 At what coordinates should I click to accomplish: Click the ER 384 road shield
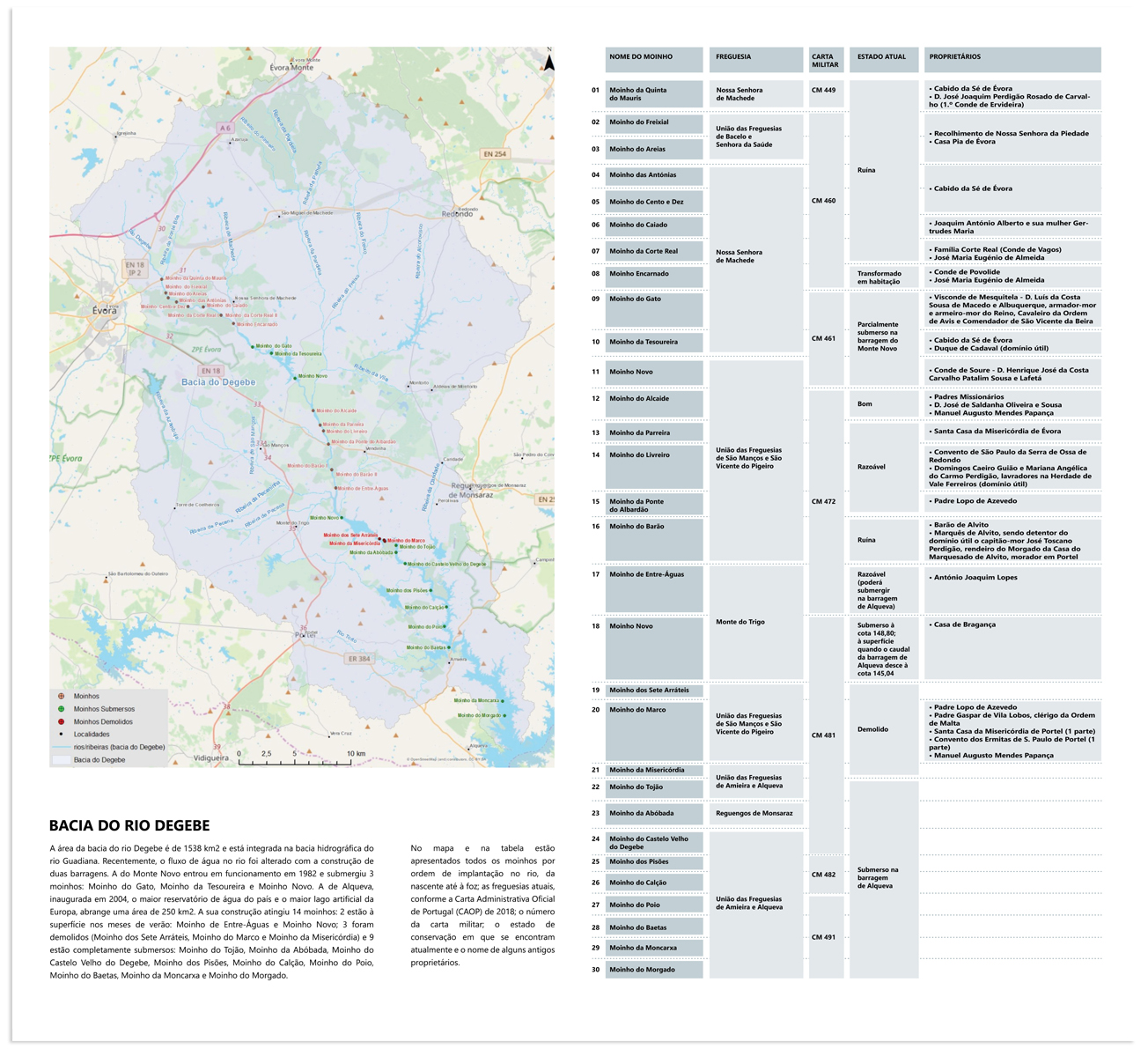pos(359,659)
